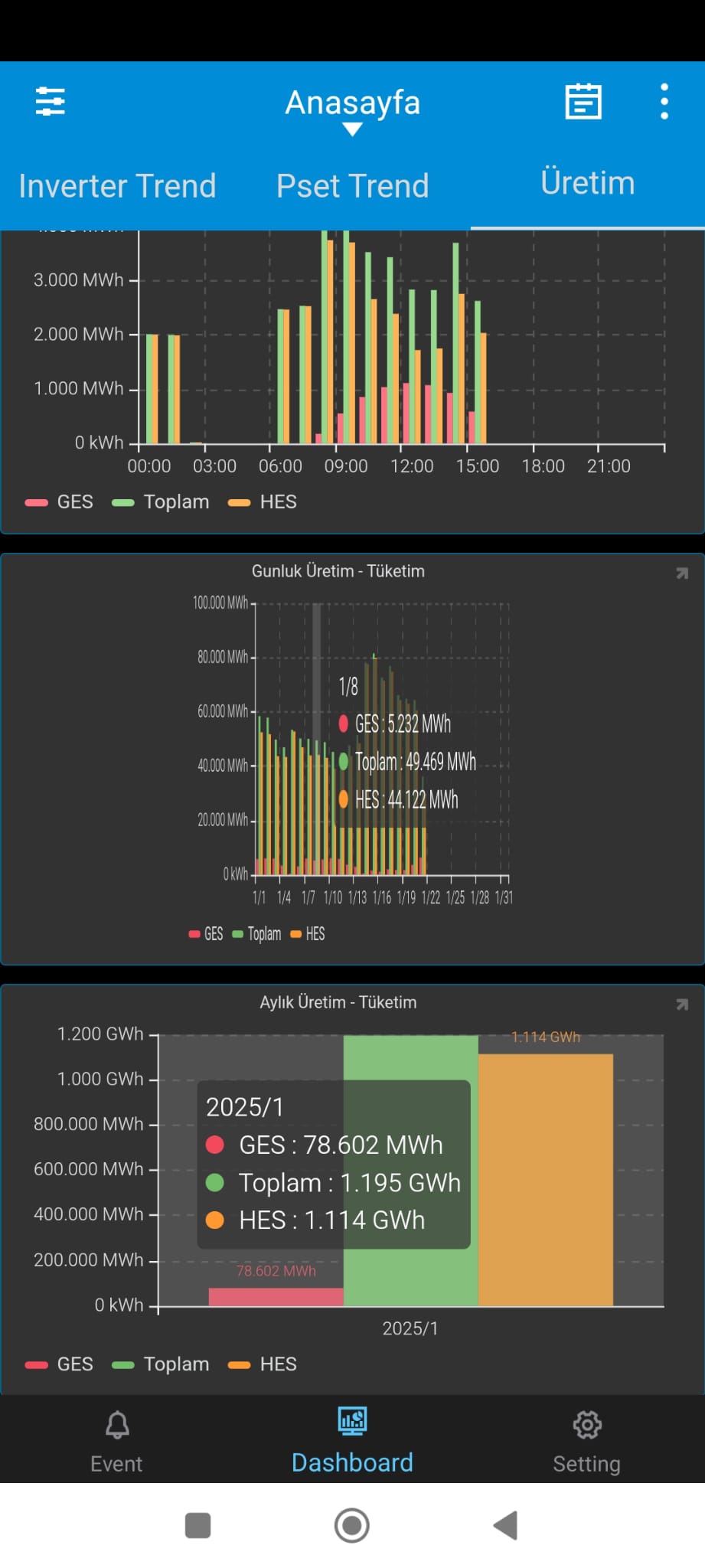Viewport: 705px width, 1568px height.
Task: Expand the Gunluk Üretim chart fullscreen
Action: pyautogui.click(x=681, y=573)
